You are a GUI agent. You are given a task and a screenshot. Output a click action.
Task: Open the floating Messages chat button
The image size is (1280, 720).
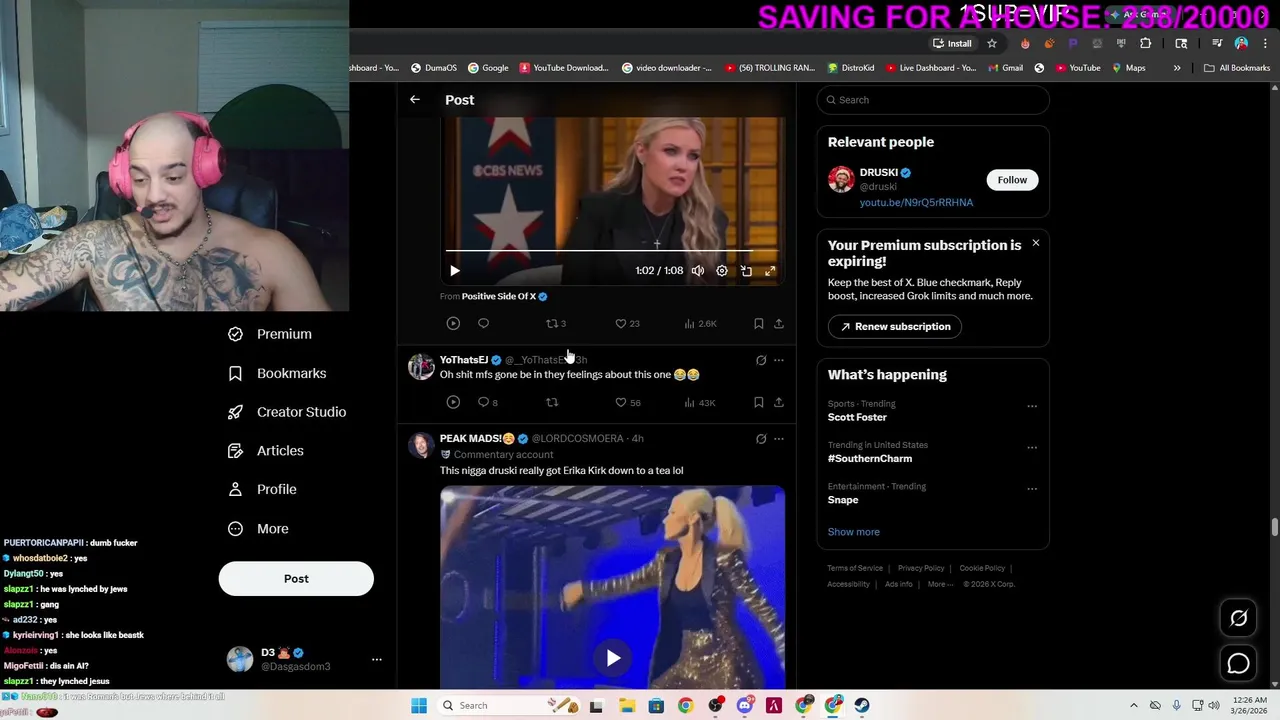[1238, 664]
